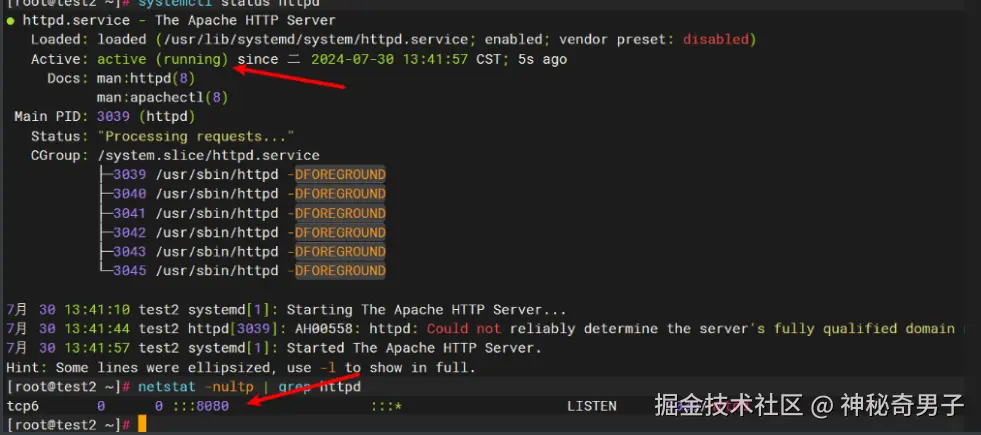This screenshot has width=981, height=435.
Task: Select process row 3039 in CGroup tree
Action: click(243, 175)
